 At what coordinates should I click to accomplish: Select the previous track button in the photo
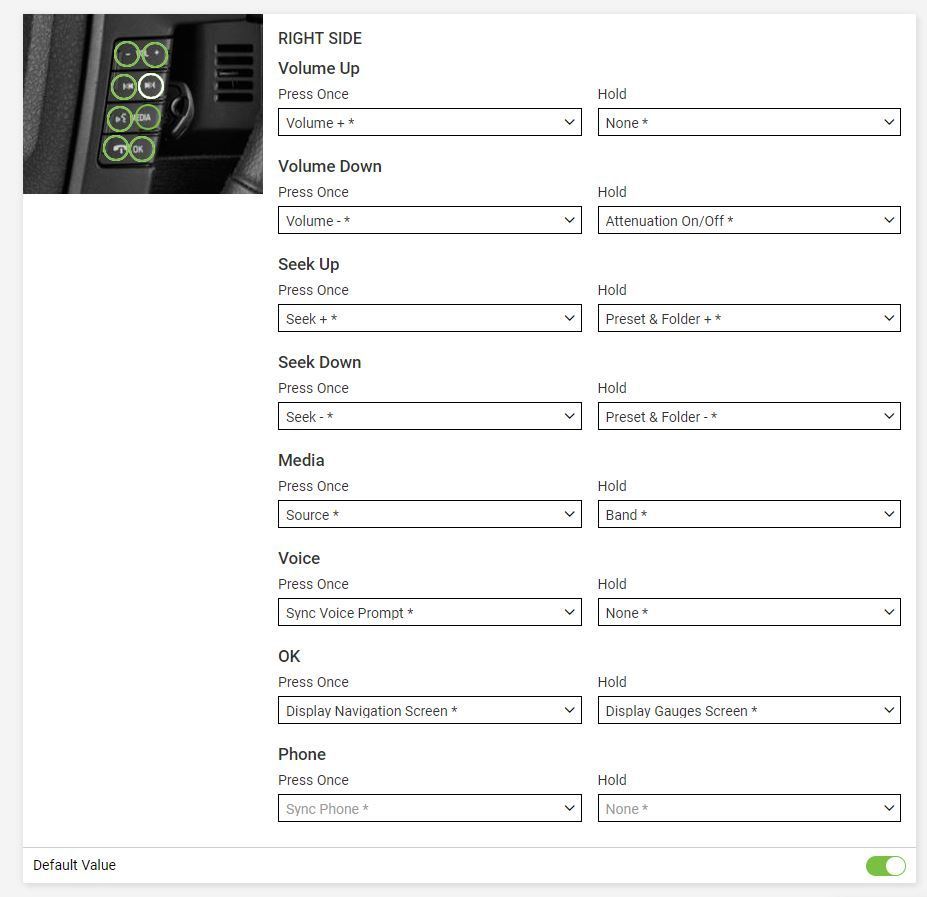[124, 86]
